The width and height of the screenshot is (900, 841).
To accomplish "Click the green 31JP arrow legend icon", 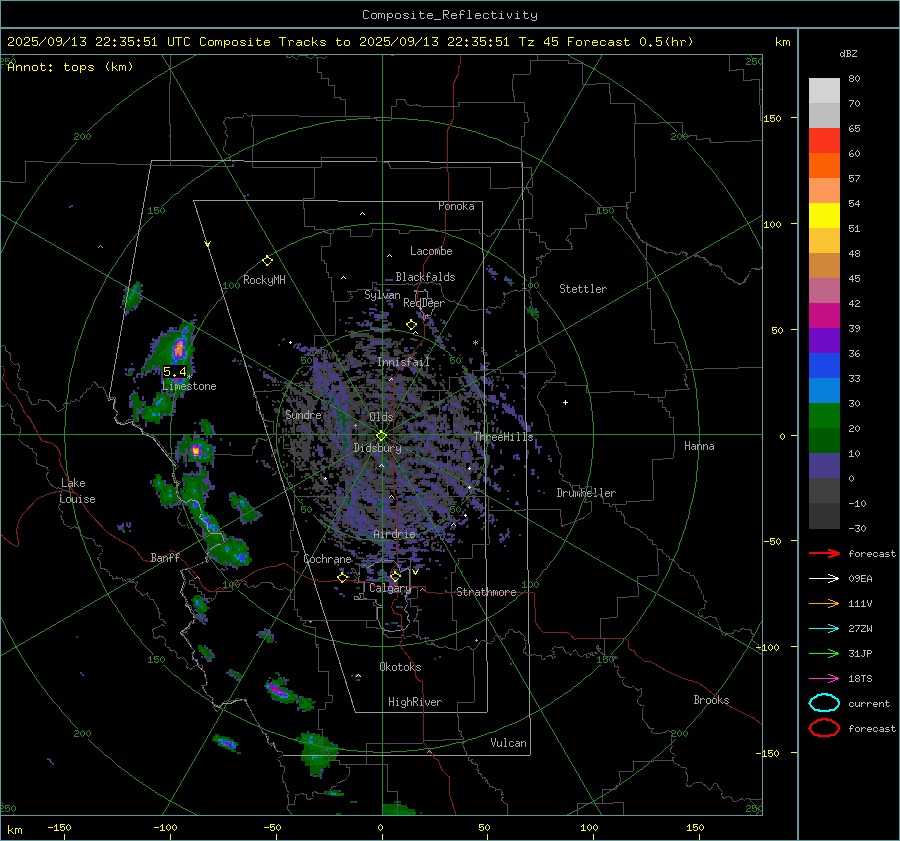I will [824, 653].
